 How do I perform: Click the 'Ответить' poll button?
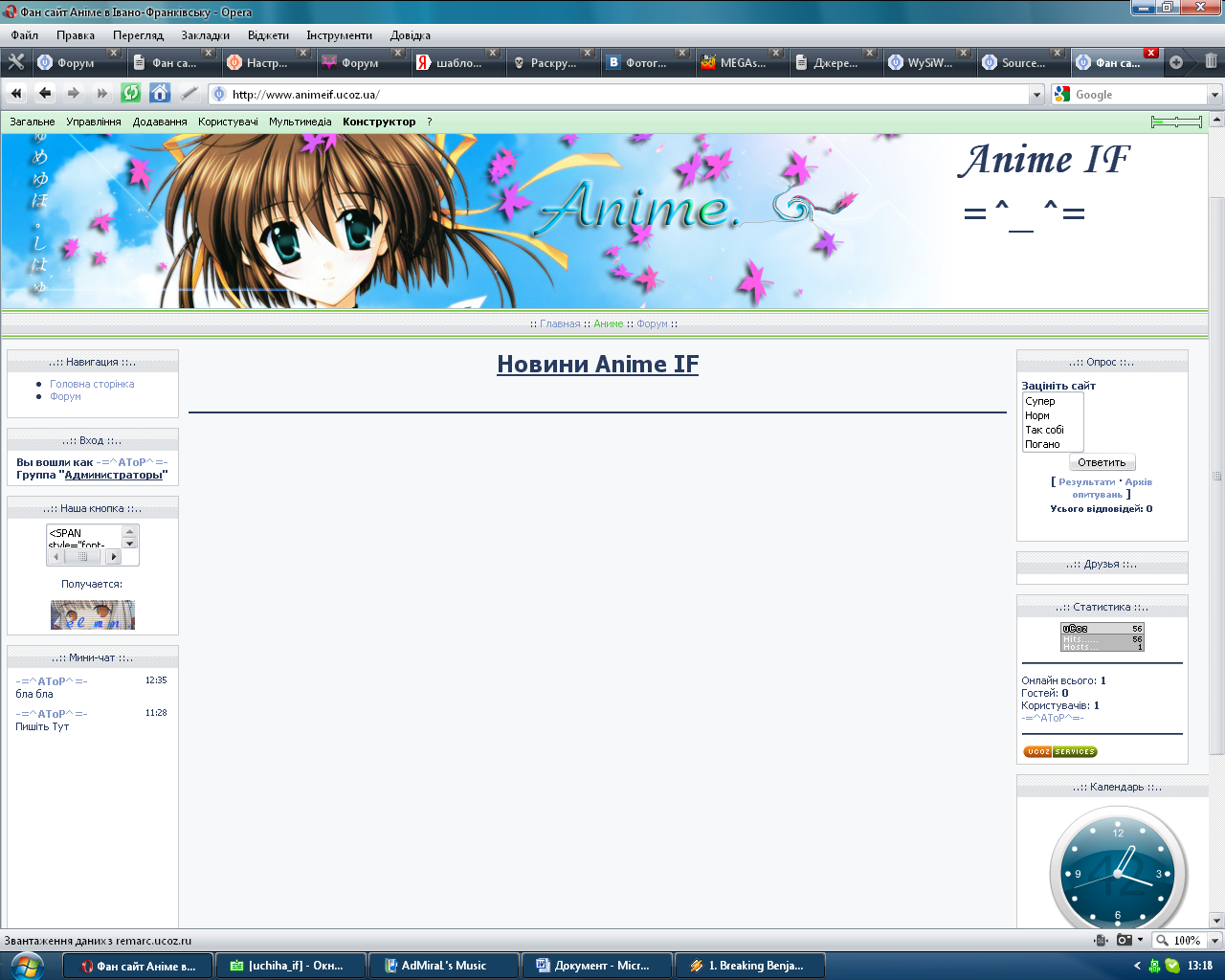tap(1102, 462)
